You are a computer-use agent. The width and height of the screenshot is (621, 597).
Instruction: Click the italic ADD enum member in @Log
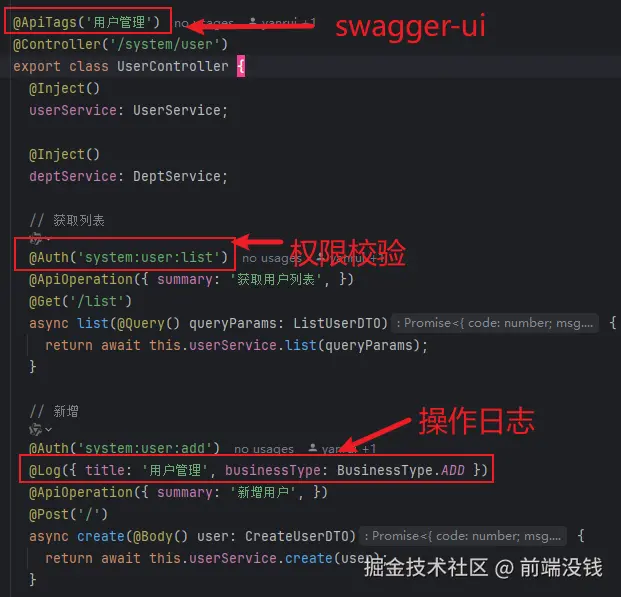pyautogui.click(x=453, y=470)
